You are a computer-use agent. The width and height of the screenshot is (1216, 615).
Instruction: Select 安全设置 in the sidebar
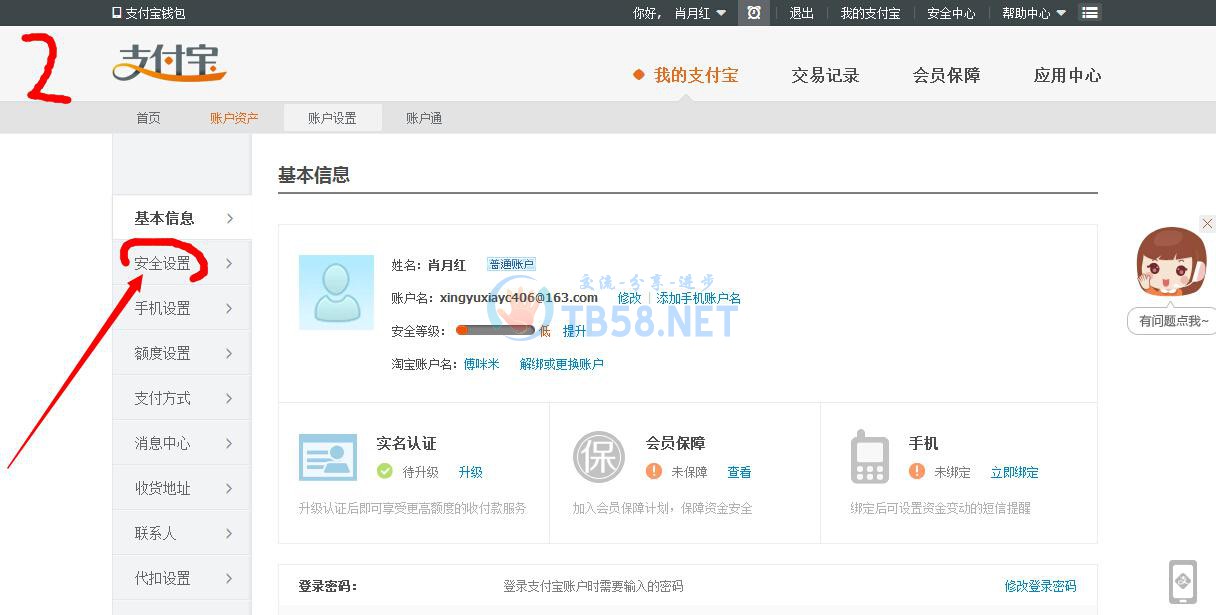point(182,263)
